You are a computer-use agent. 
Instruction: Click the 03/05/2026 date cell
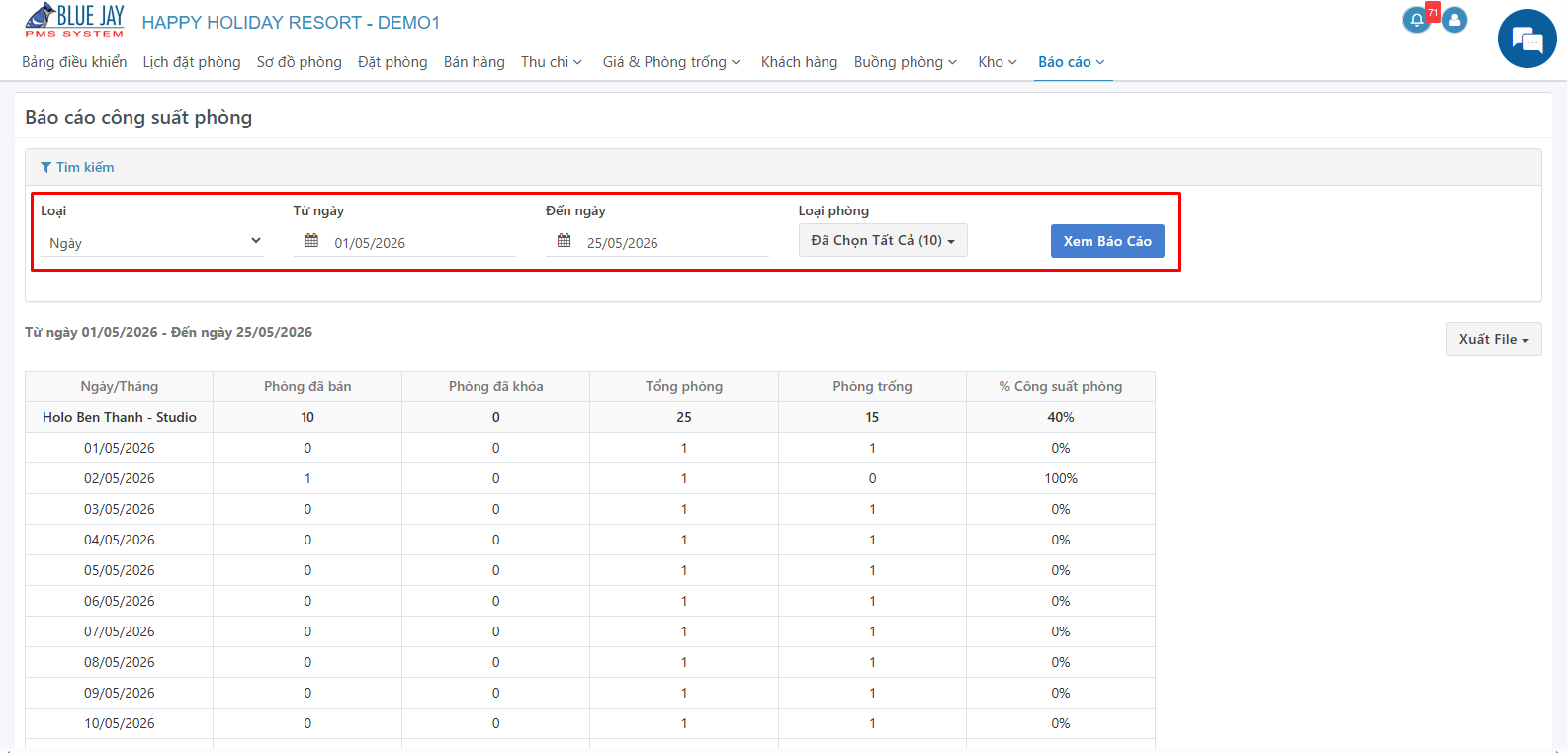pos(120,509)
